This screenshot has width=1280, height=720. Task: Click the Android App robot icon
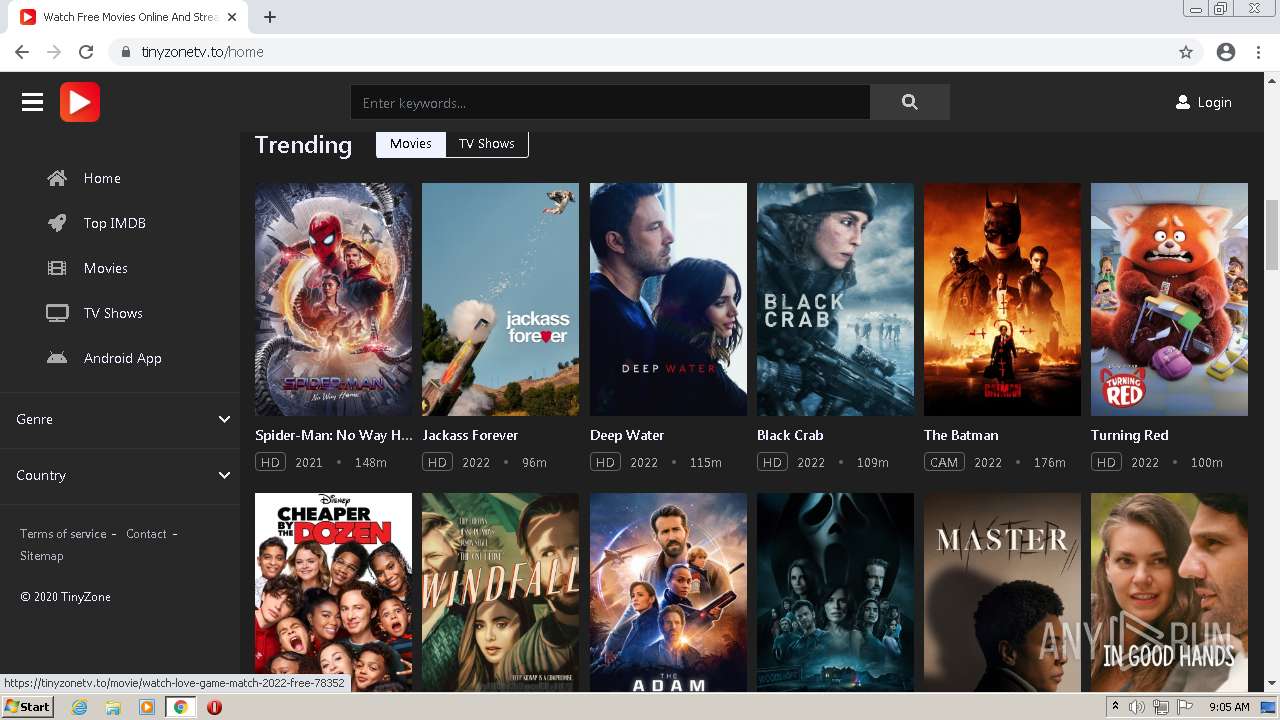click(x=57, y=358)
